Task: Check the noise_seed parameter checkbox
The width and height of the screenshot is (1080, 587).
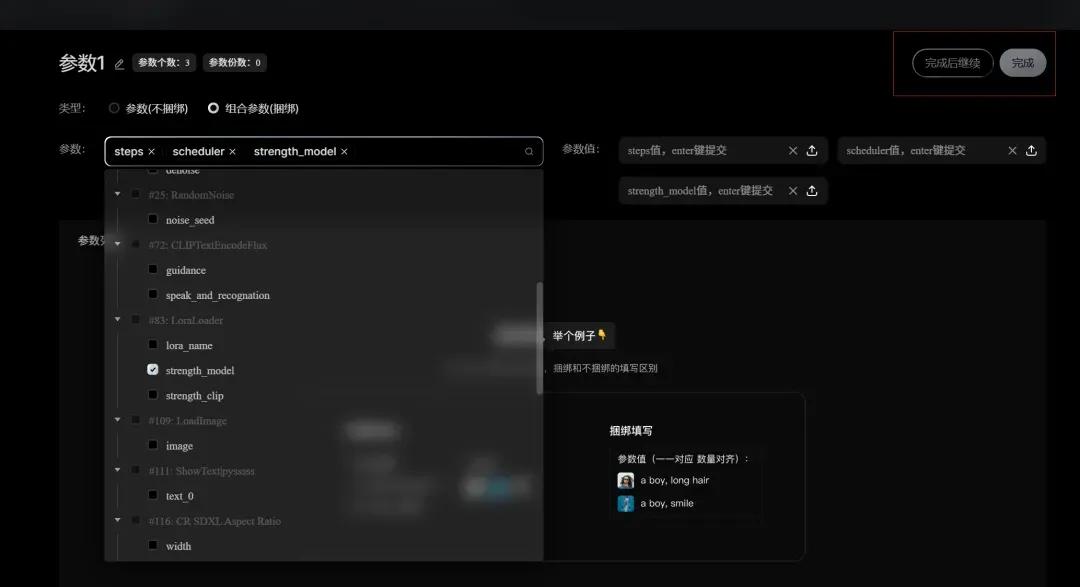Action: point(153,219)
